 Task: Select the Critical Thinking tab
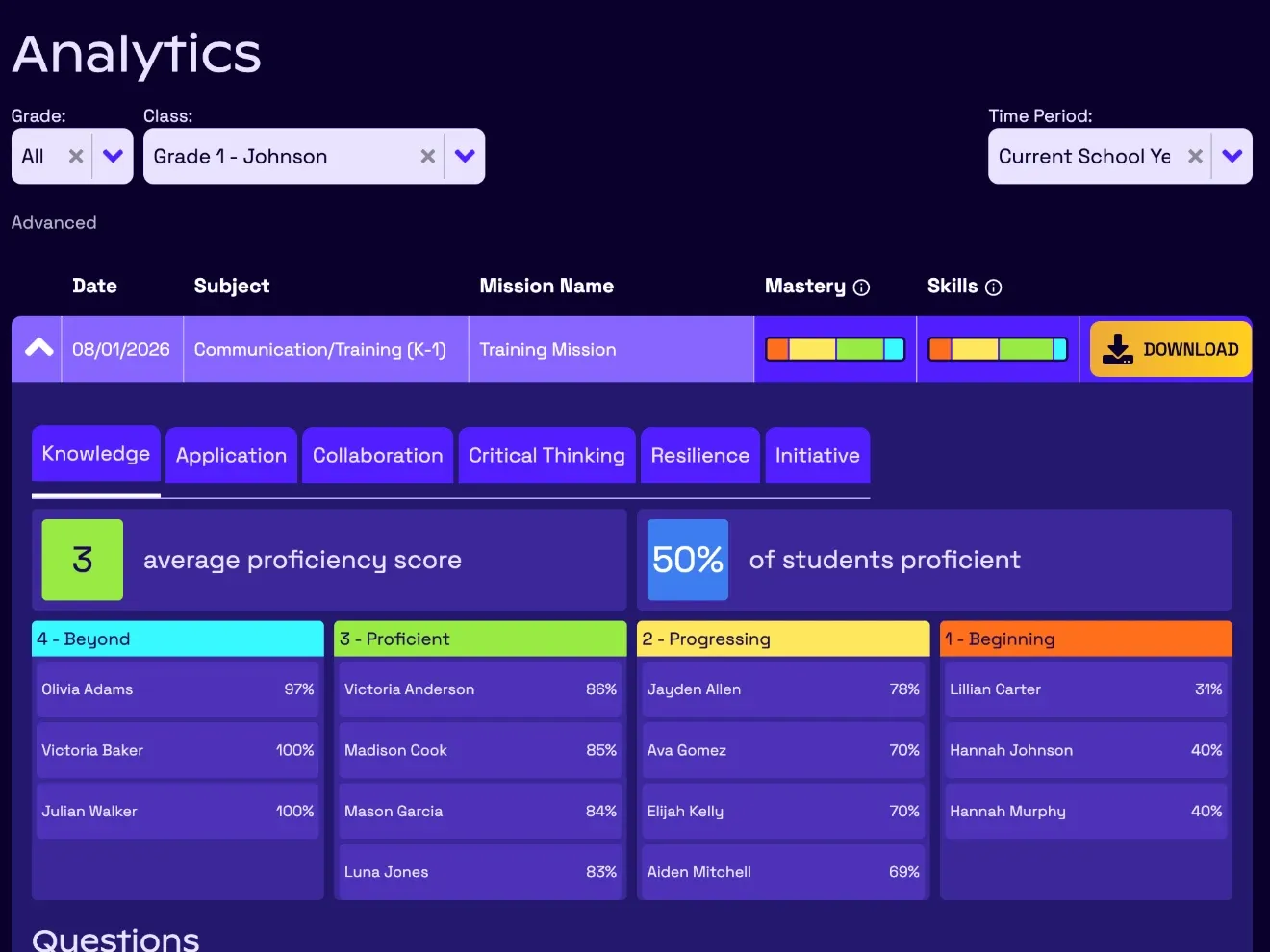(546, 456)
